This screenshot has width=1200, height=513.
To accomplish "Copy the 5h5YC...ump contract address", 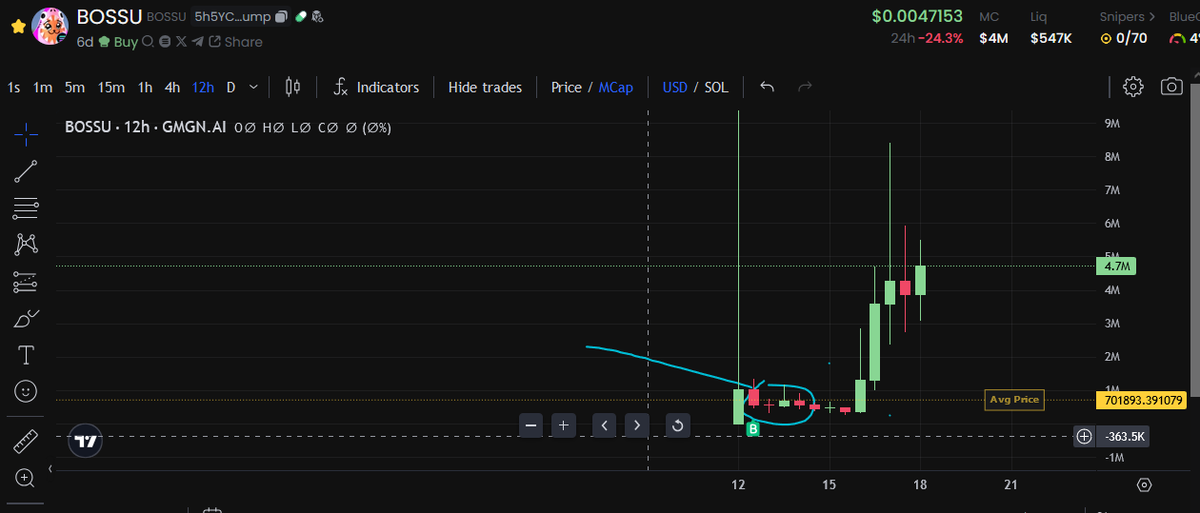I will (x=281, y=17).
